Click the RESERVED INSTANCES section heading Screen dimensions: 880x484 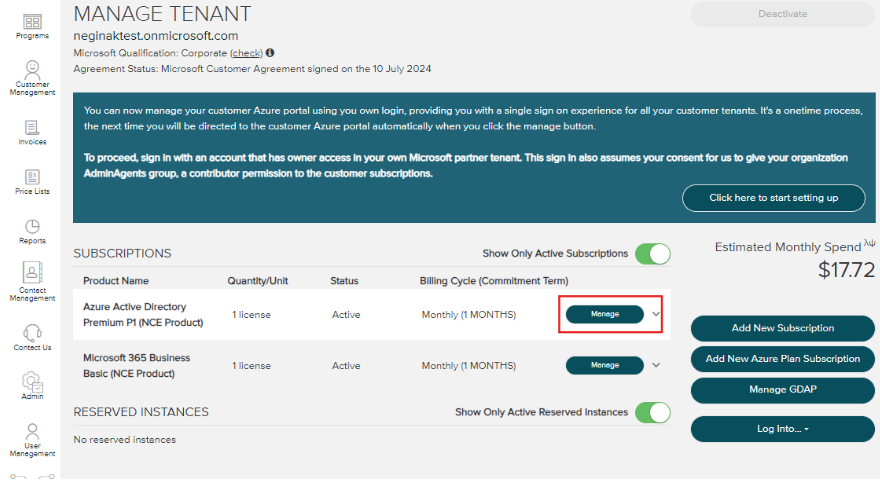[x=141, y=412]
